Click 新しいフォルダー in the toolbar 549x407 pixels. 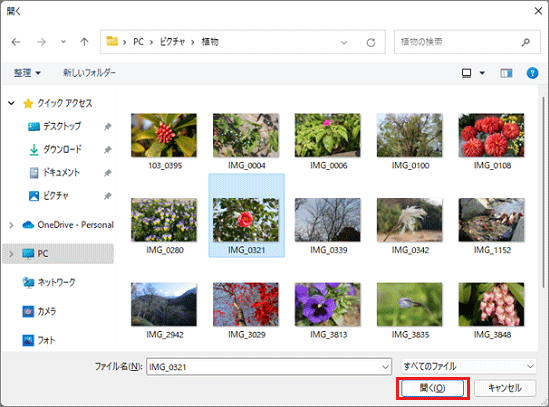coord(89,73)
